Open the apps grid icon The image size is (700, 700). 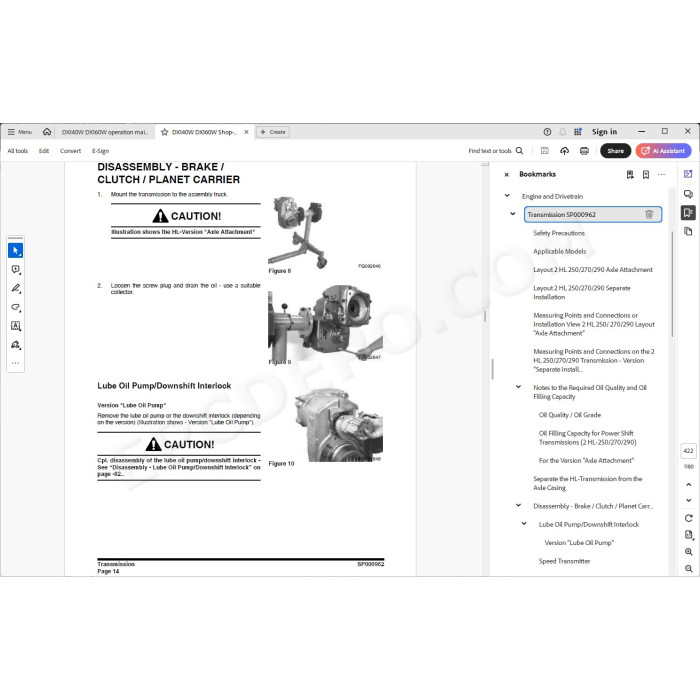(x=578, y=132)
